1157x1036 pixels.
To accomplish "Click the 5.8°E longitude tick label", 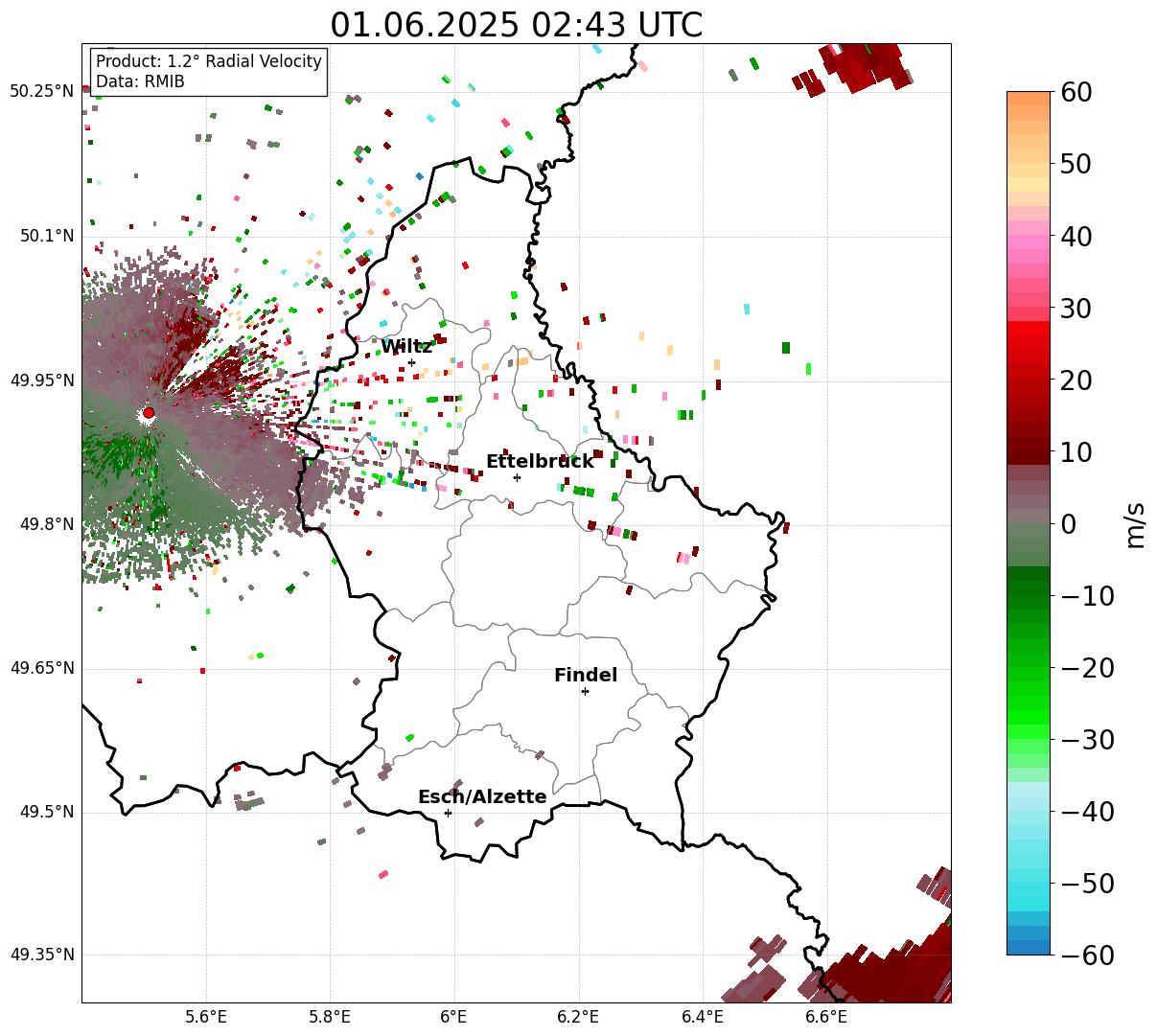I will pyautogui.click(x=330, y=1018).
